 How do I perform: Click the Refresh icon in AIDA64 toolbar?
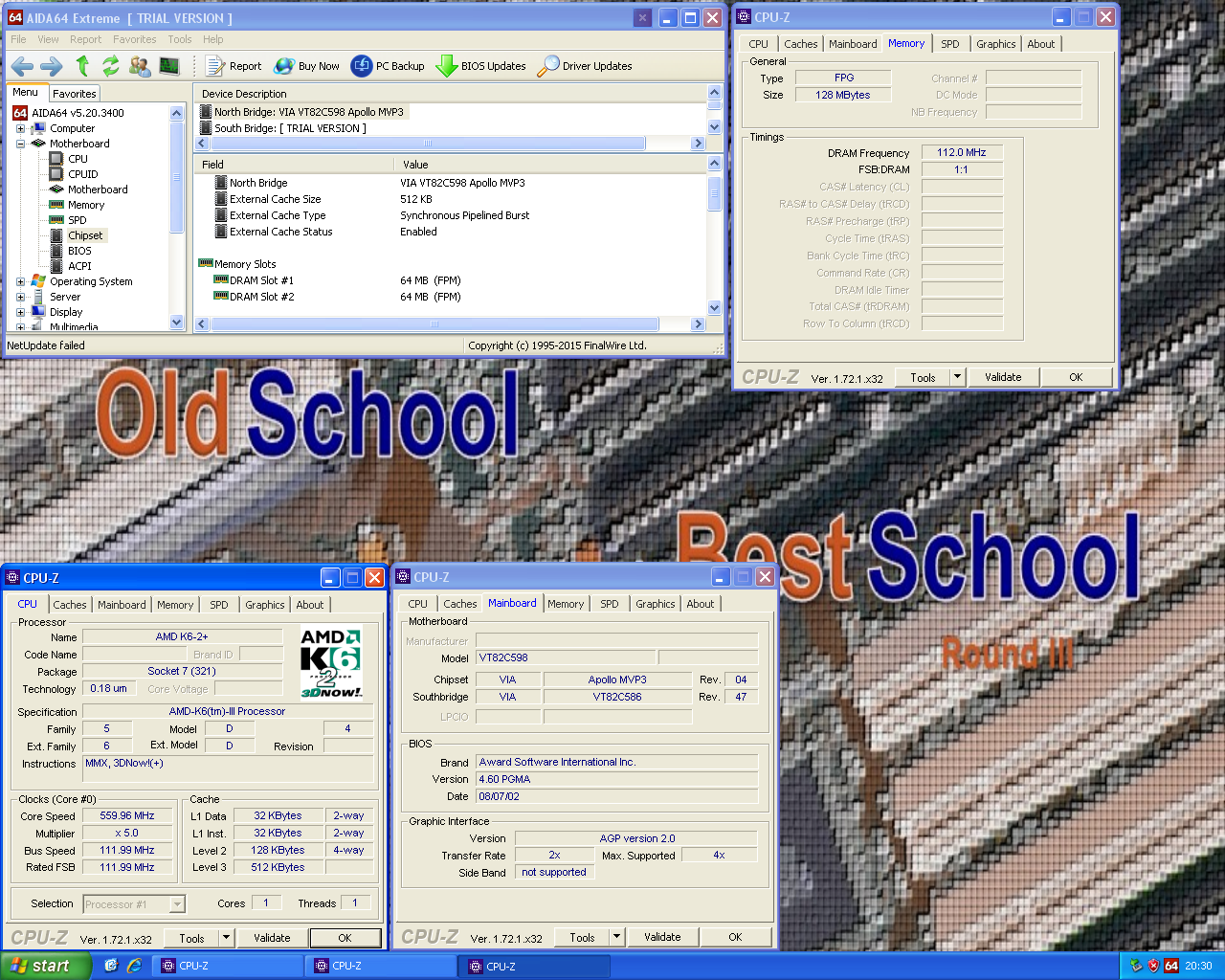tap(110, 66)
